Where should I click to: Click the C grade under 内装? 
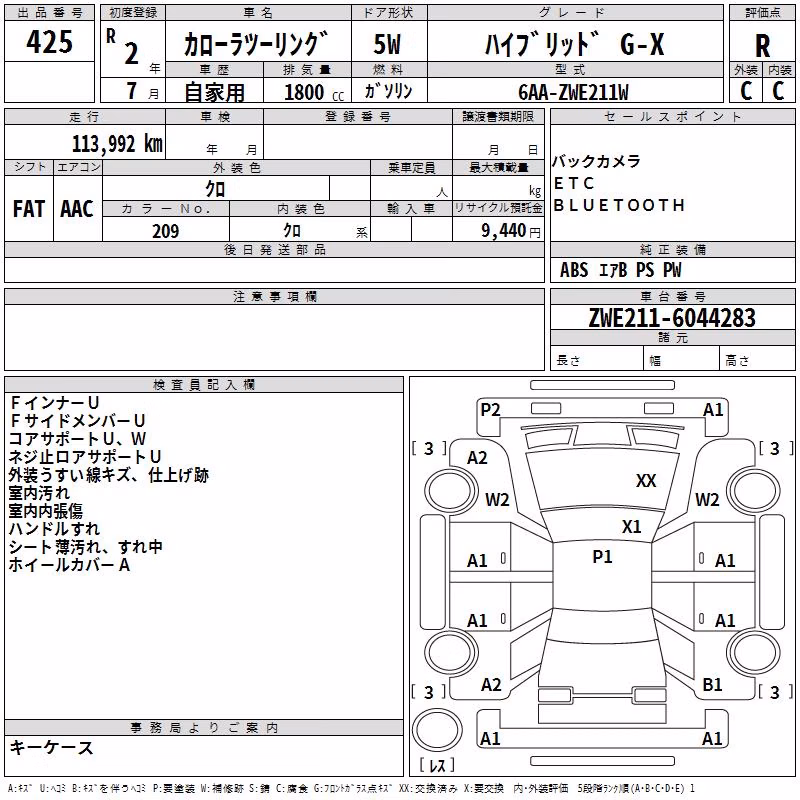click(x=778, y=90)
